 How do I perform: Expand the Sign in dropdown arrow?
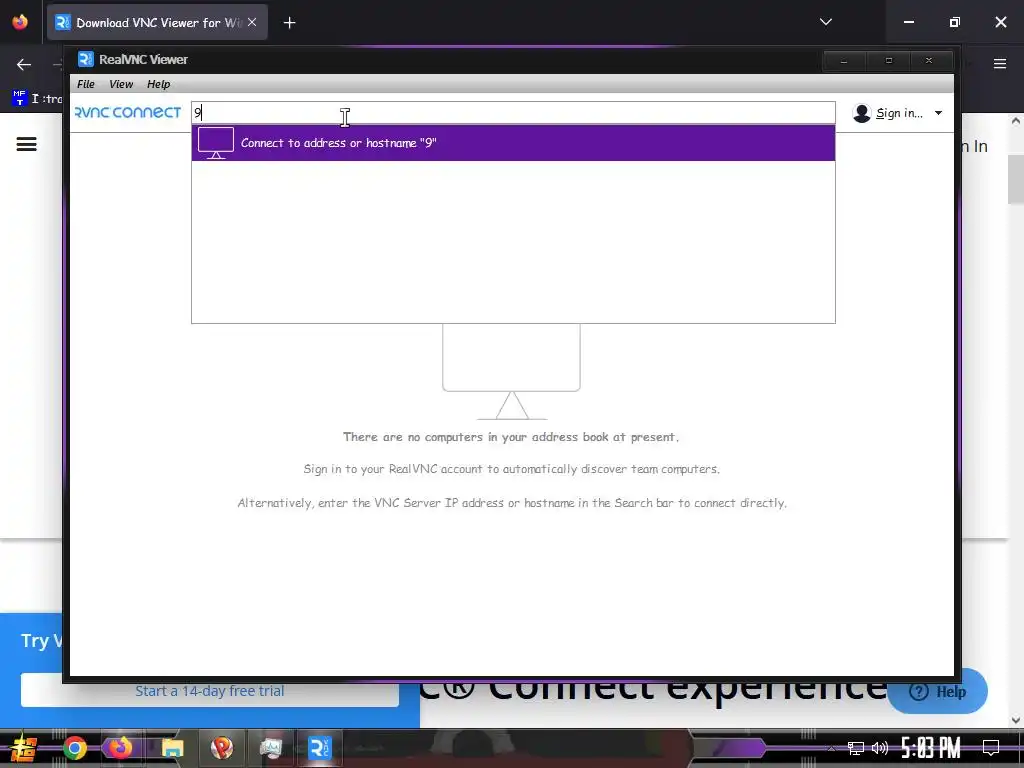(x=938, y=113)
